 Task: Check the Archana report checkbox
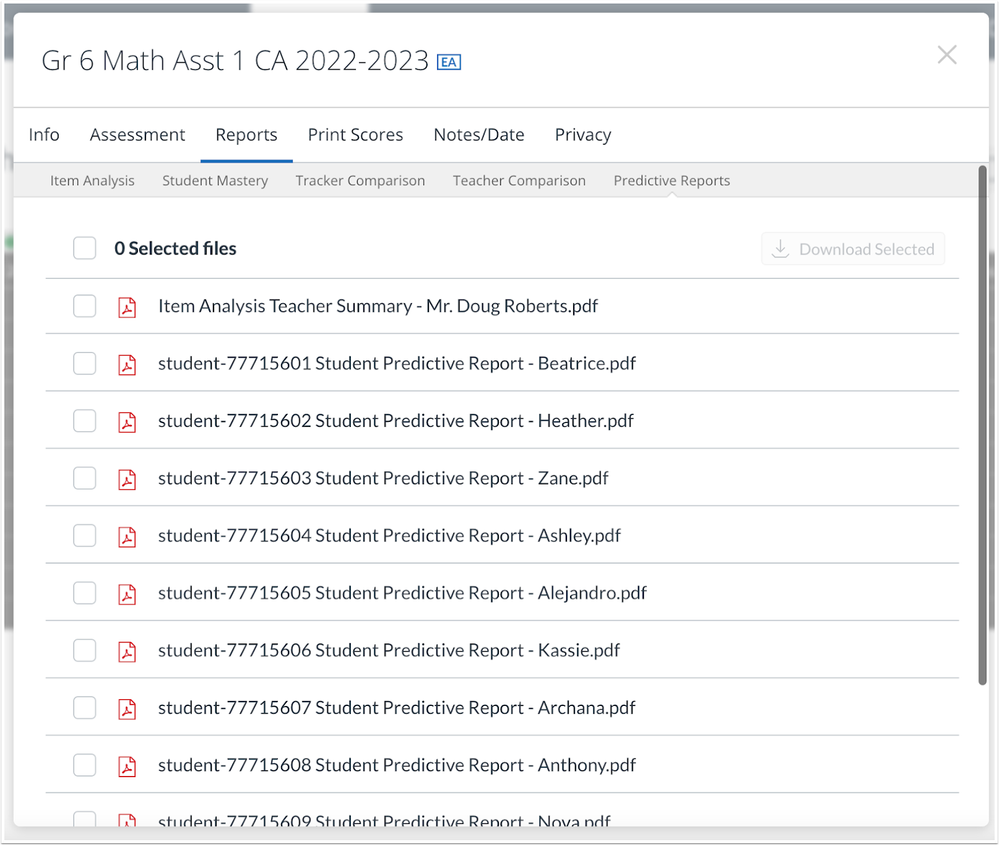coord(85,707)
